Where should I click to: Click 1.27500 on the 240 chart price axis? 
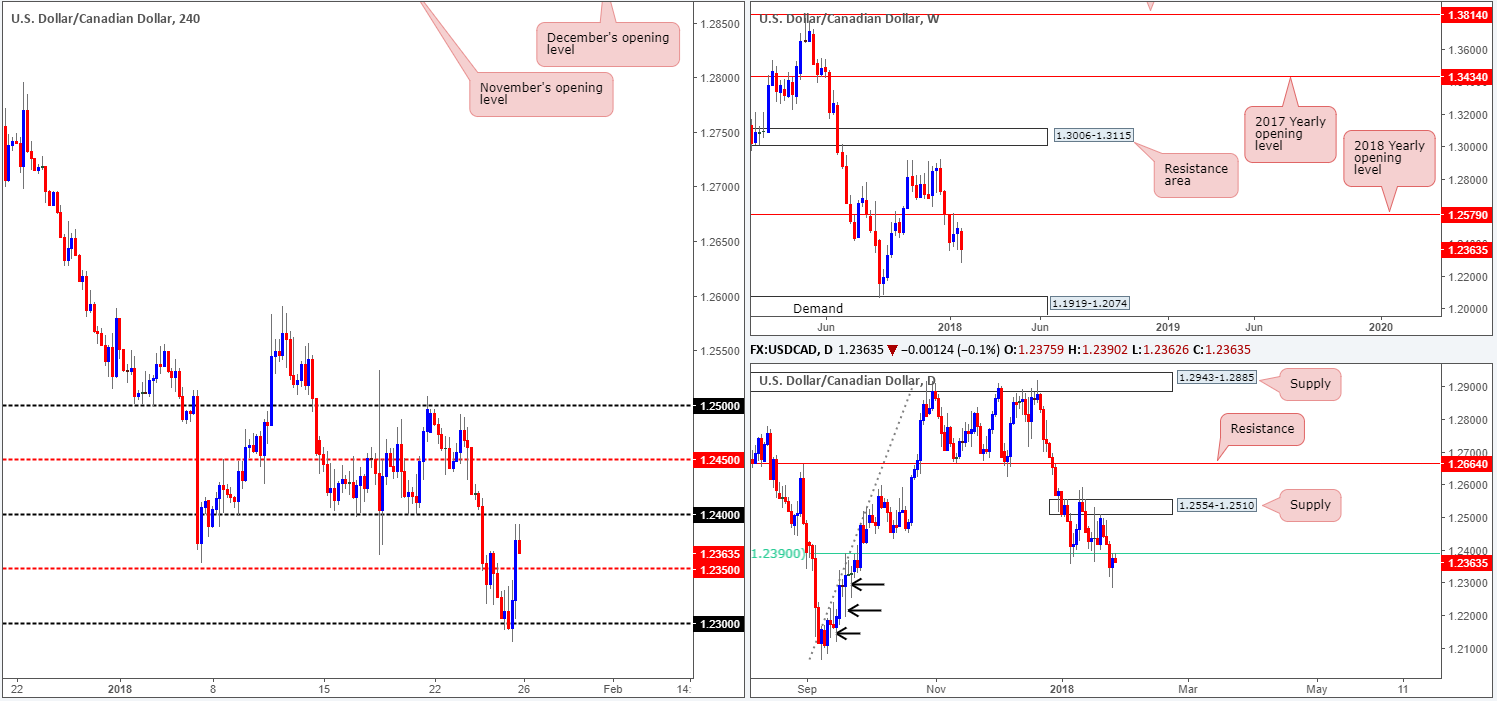point(722,132)
